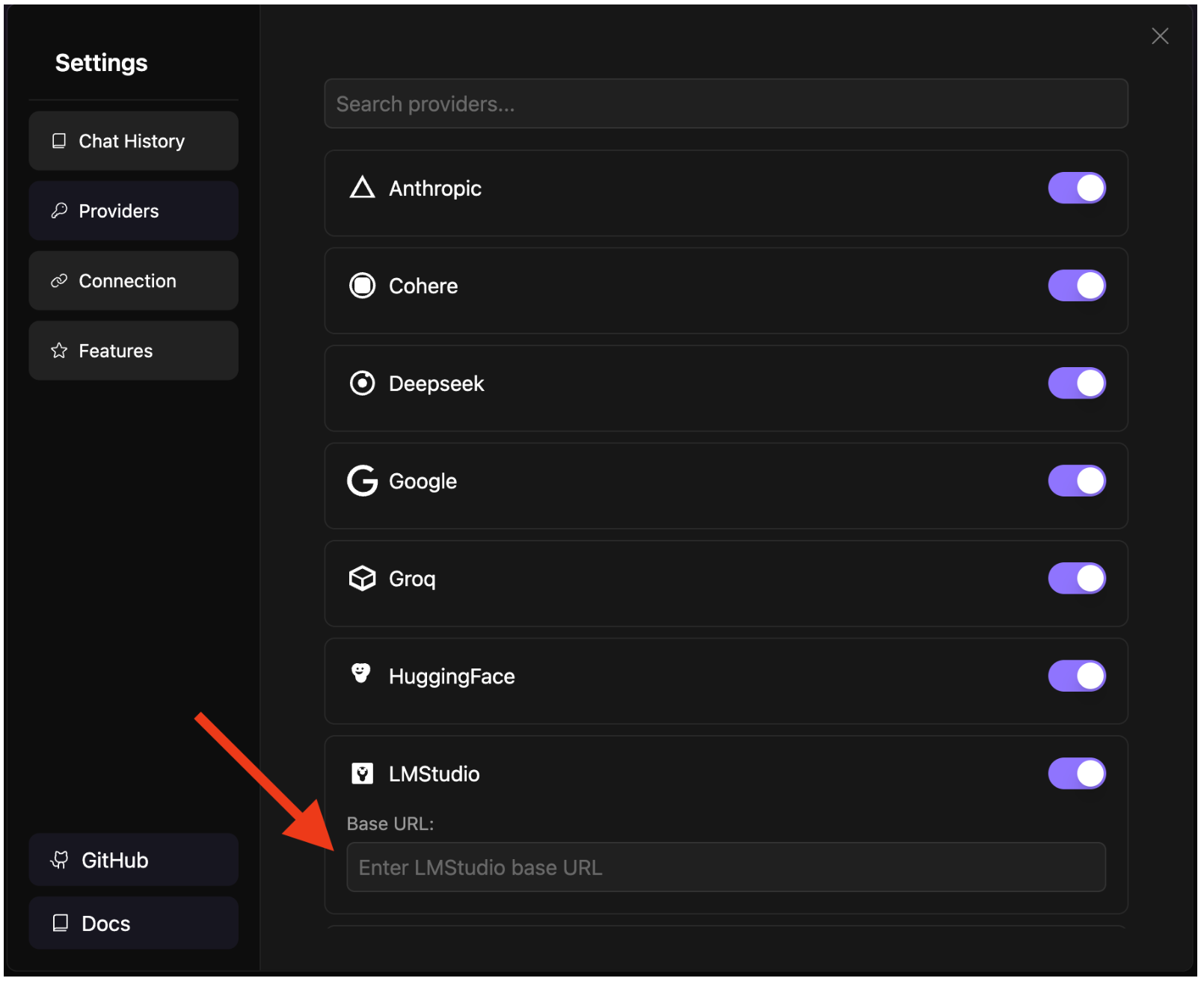1204x981 pixels.
Task: Open the Chat History tab
Action: click(x=133, y=141)
